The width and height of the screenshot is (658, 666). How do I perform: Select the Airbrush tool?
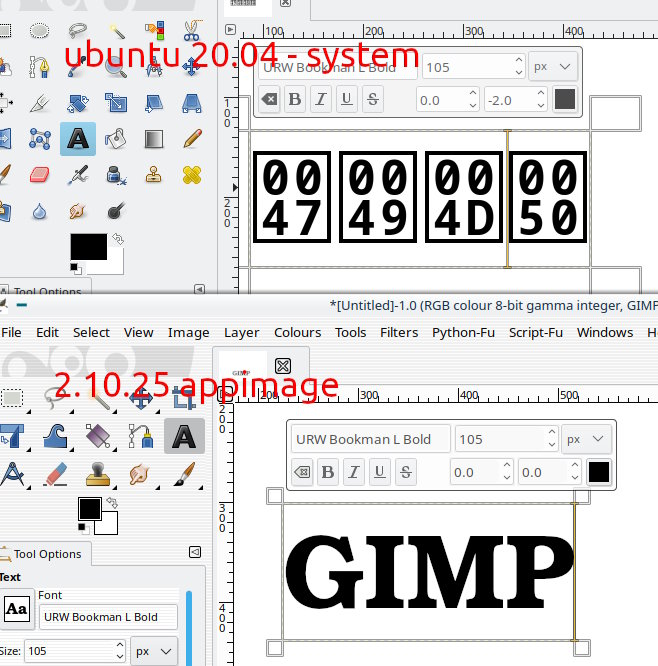point(78,175)
